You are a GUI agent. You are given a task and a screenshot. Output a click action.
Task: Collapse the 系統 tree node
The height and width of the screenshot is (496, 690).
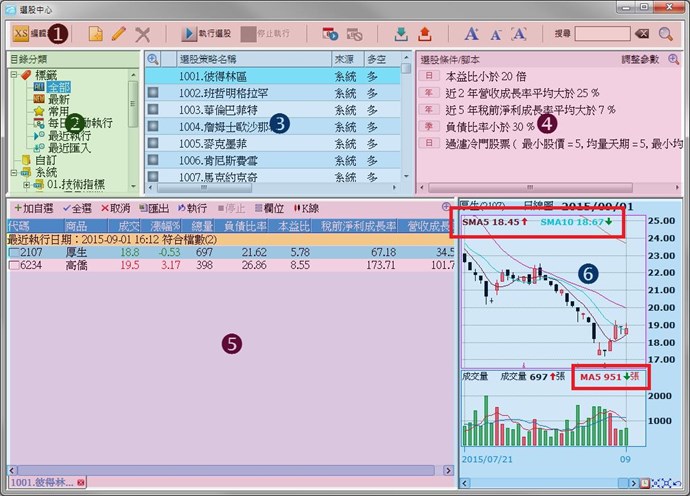coord(14,173)
